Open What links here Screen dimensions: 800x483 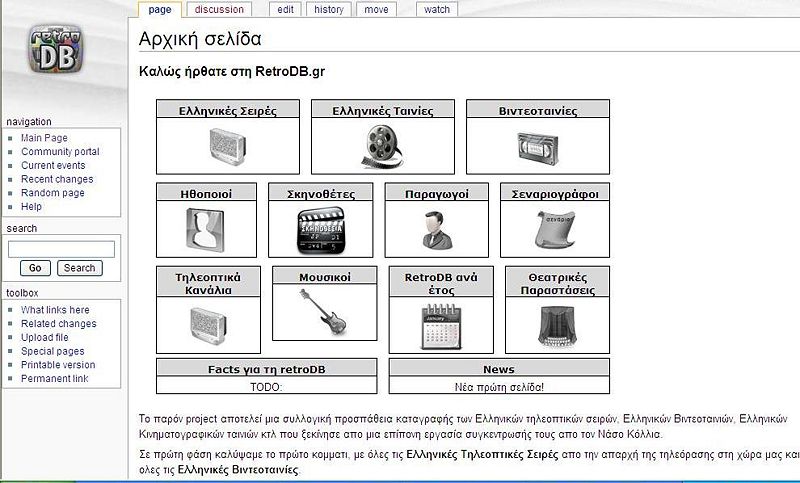tap(55, 310)
